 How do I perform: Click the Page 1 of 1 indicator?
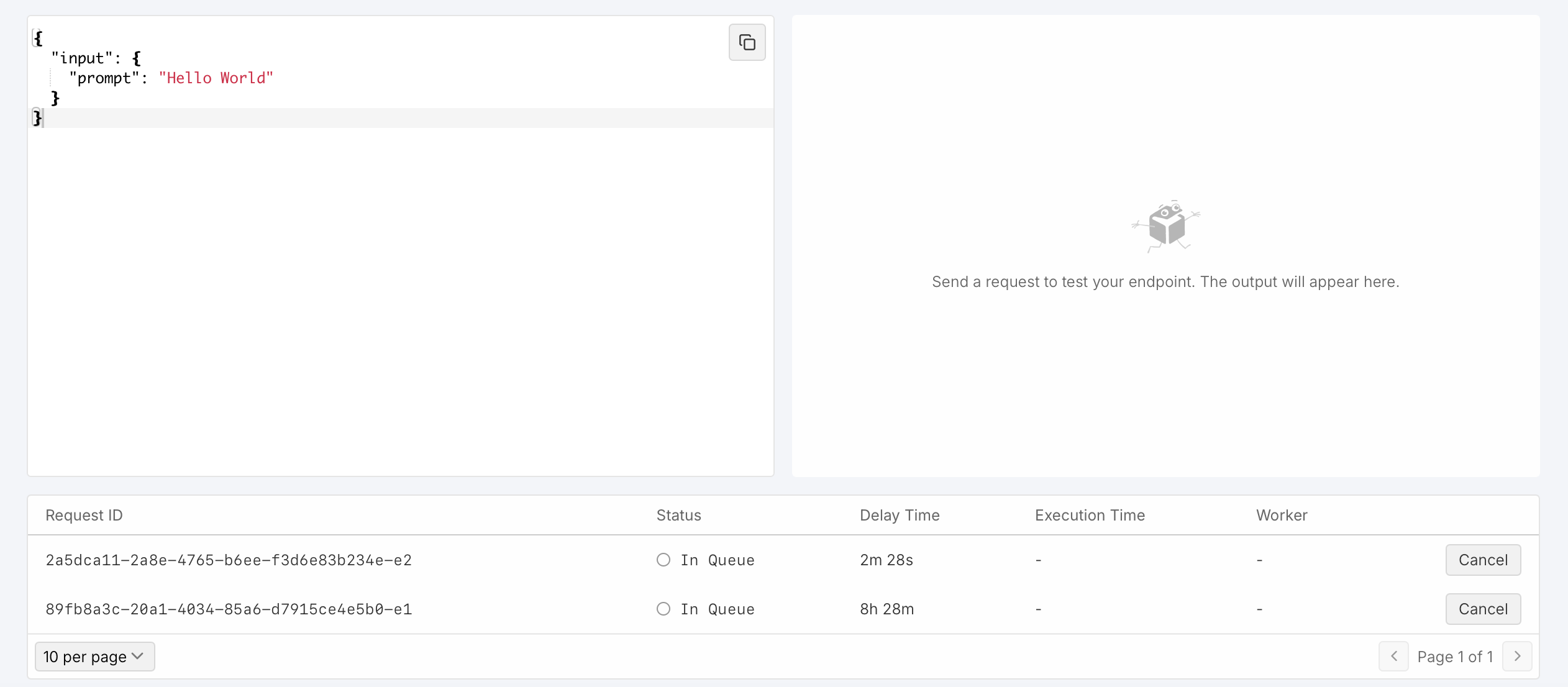point(1454,657)
